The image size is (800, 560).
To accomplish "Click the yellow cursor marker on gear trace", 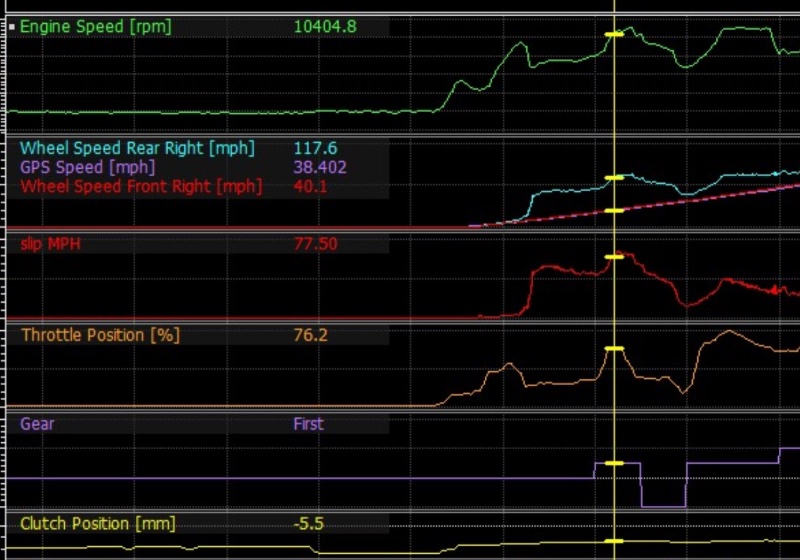I will pos(614,464).
